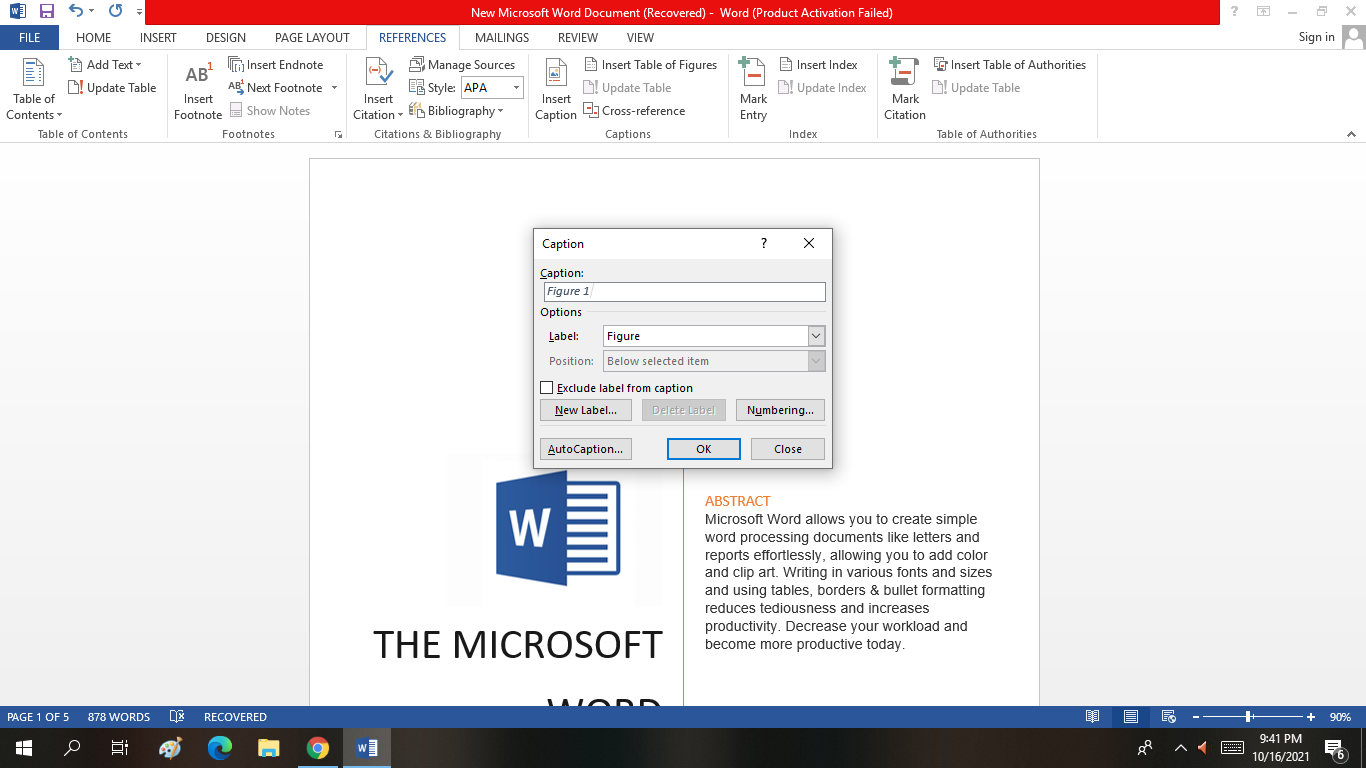Open the Insert Citation menu
The height and width of the screenshot is (768, 1366).
tap(378, 89)
